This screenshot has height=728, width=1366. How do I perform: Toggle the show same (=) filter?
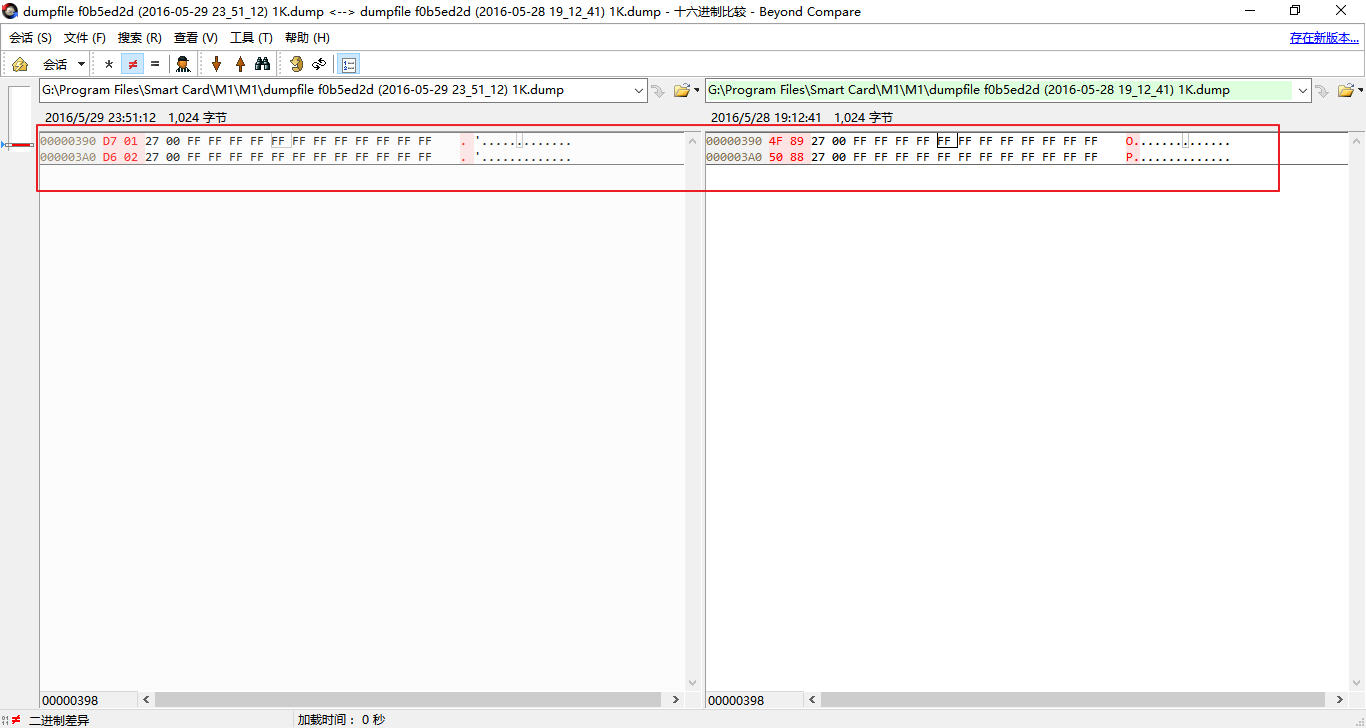155,64
